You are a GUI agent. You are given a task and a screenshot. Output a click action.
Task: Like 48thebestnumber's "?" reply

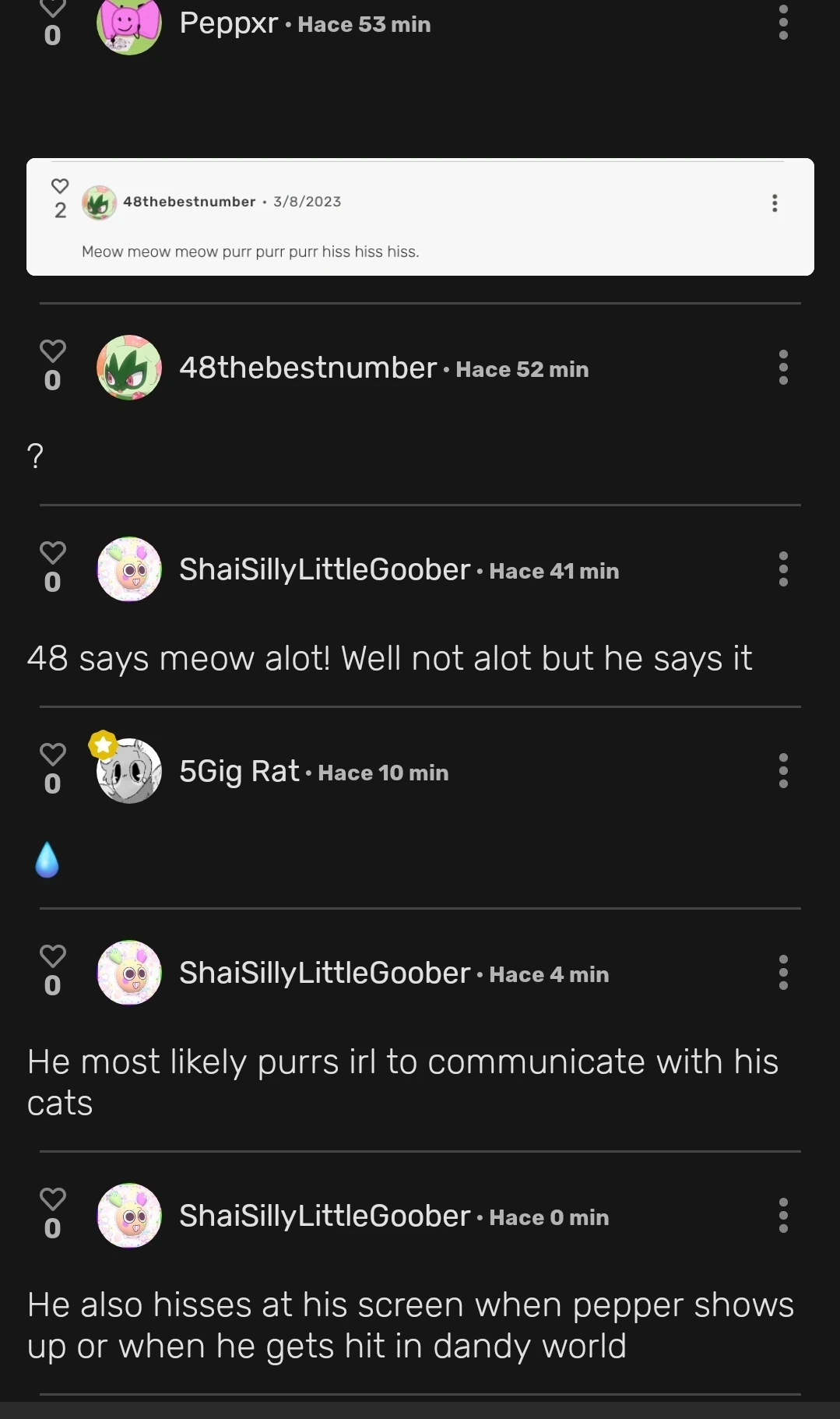coord(53,351)
